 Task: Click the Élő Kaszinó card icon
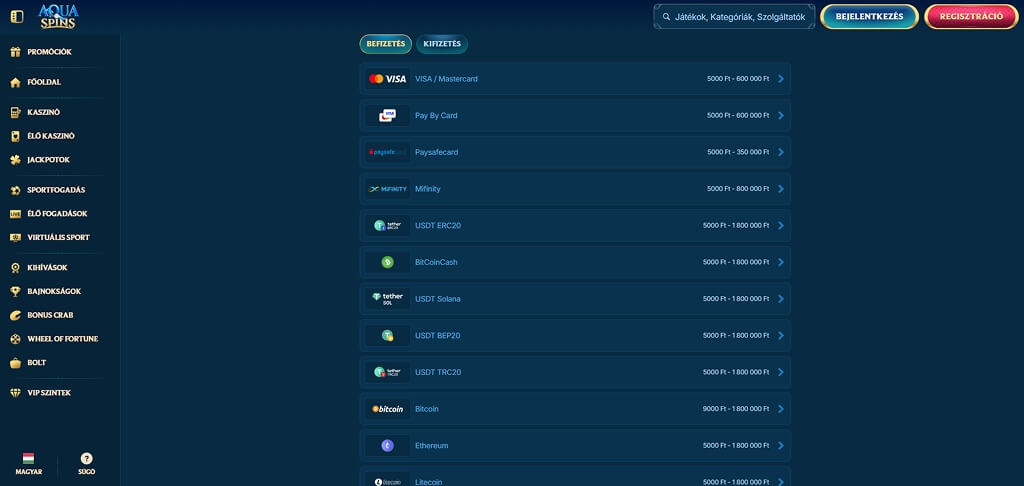click(x=16, y=136)
